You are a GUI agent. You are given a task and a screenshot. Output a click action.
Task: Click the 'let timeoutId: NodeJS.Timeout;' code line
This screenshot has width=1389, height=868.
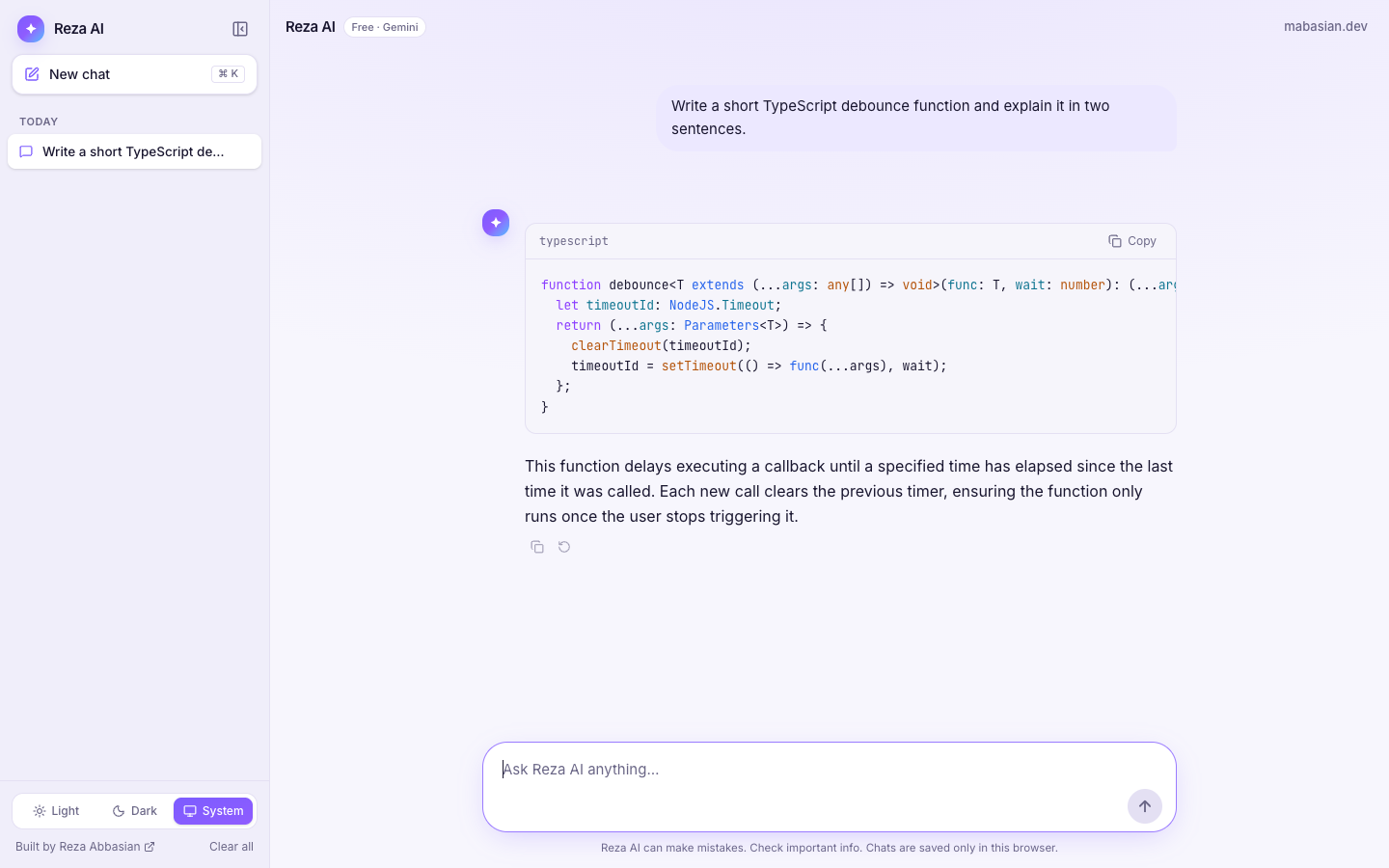click(668, 305)
